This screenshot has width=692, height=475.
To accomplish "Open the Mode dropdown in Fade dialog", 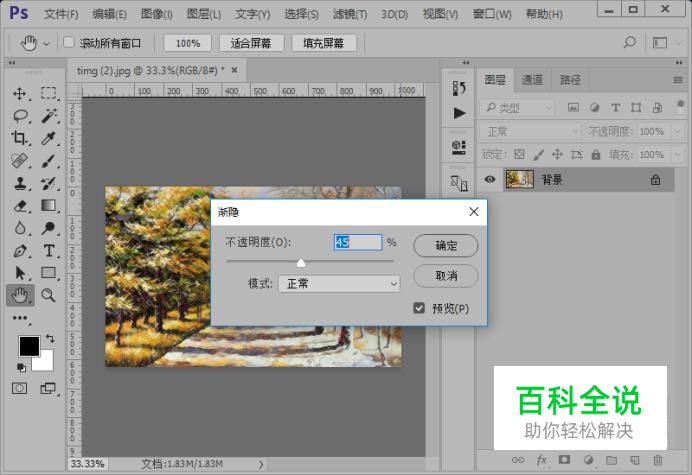I will pyautogui.click(x=339, y=283).
